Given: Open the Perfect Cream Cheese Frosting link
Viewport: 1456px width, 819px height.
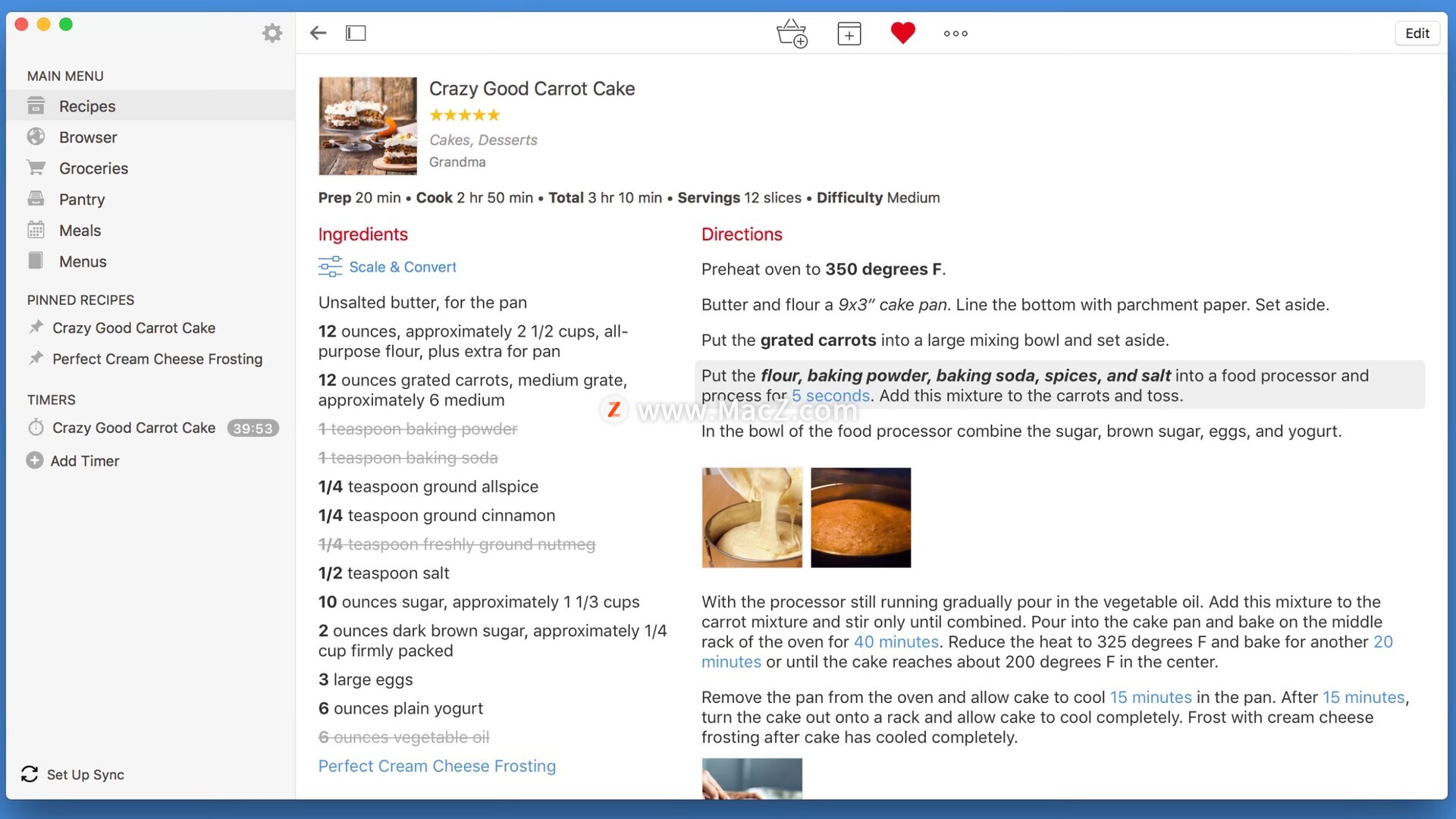Looking at the screenshot, I should tap(437, 766).
